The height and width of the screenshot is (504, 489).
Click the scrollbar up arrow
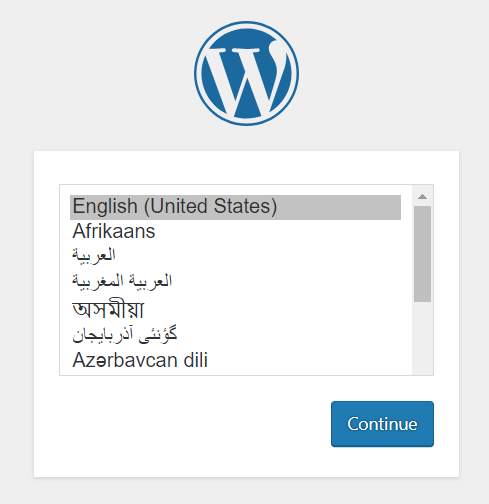423,196
